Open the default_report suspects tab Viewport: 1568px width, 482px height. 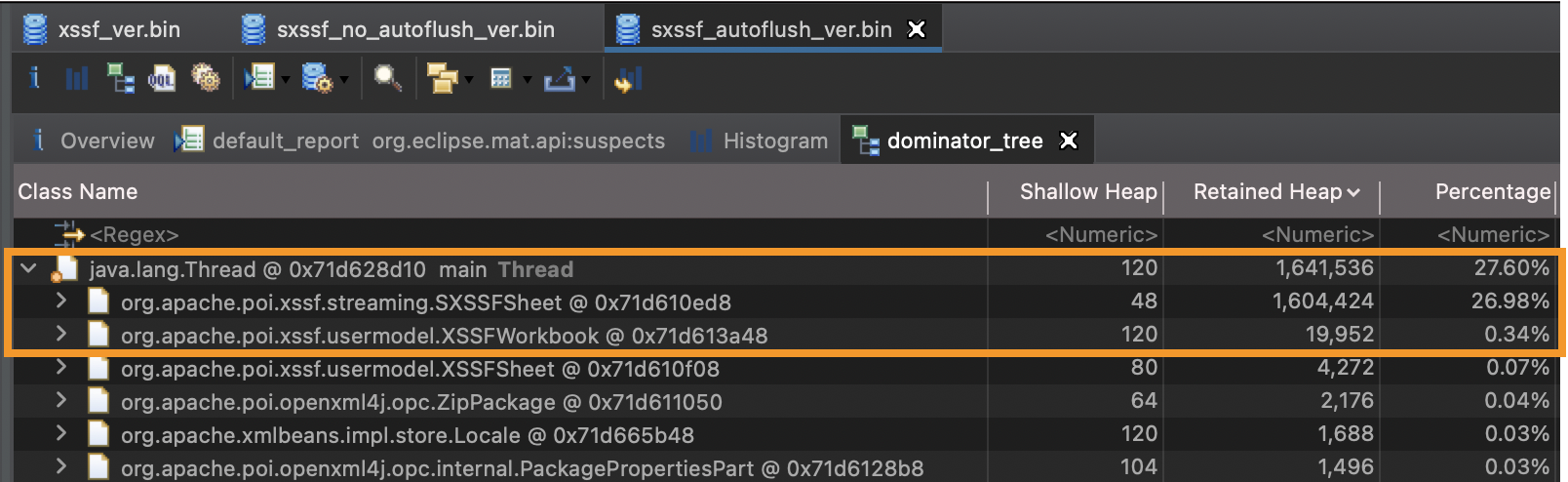(421, 141)
